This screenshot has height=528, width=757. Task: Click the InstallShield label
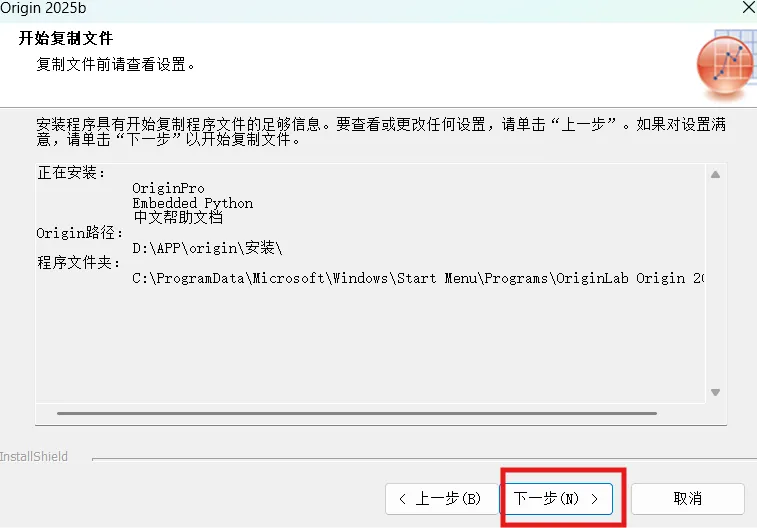[x=34, y=457]
